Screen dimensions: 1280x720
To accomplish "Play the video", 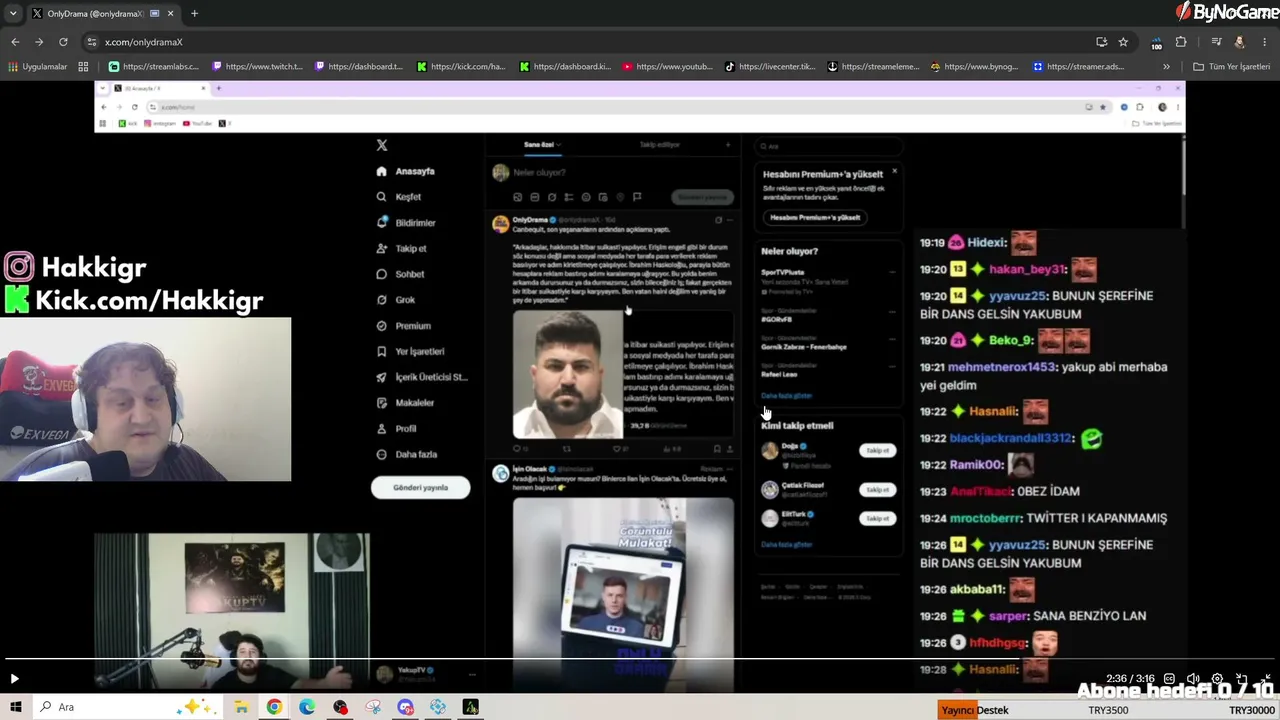I will (14, 679).
